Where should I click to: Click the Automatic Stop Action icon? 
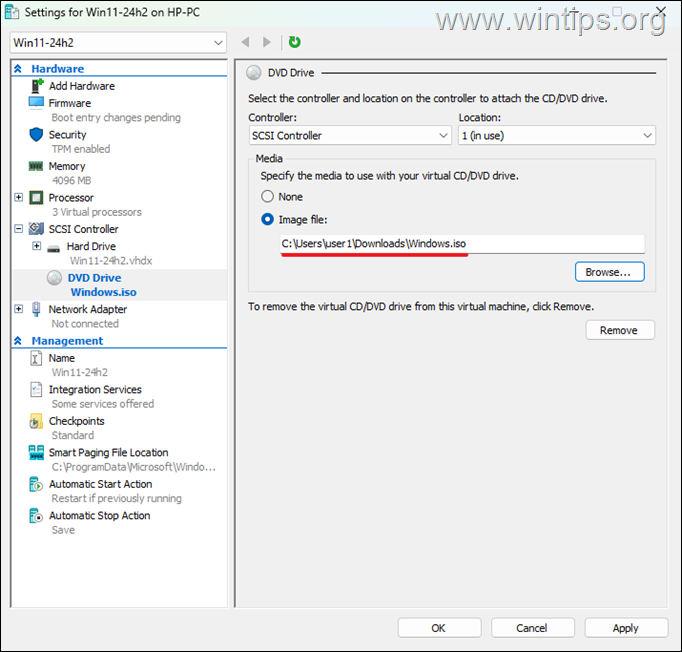coord(36,515)
